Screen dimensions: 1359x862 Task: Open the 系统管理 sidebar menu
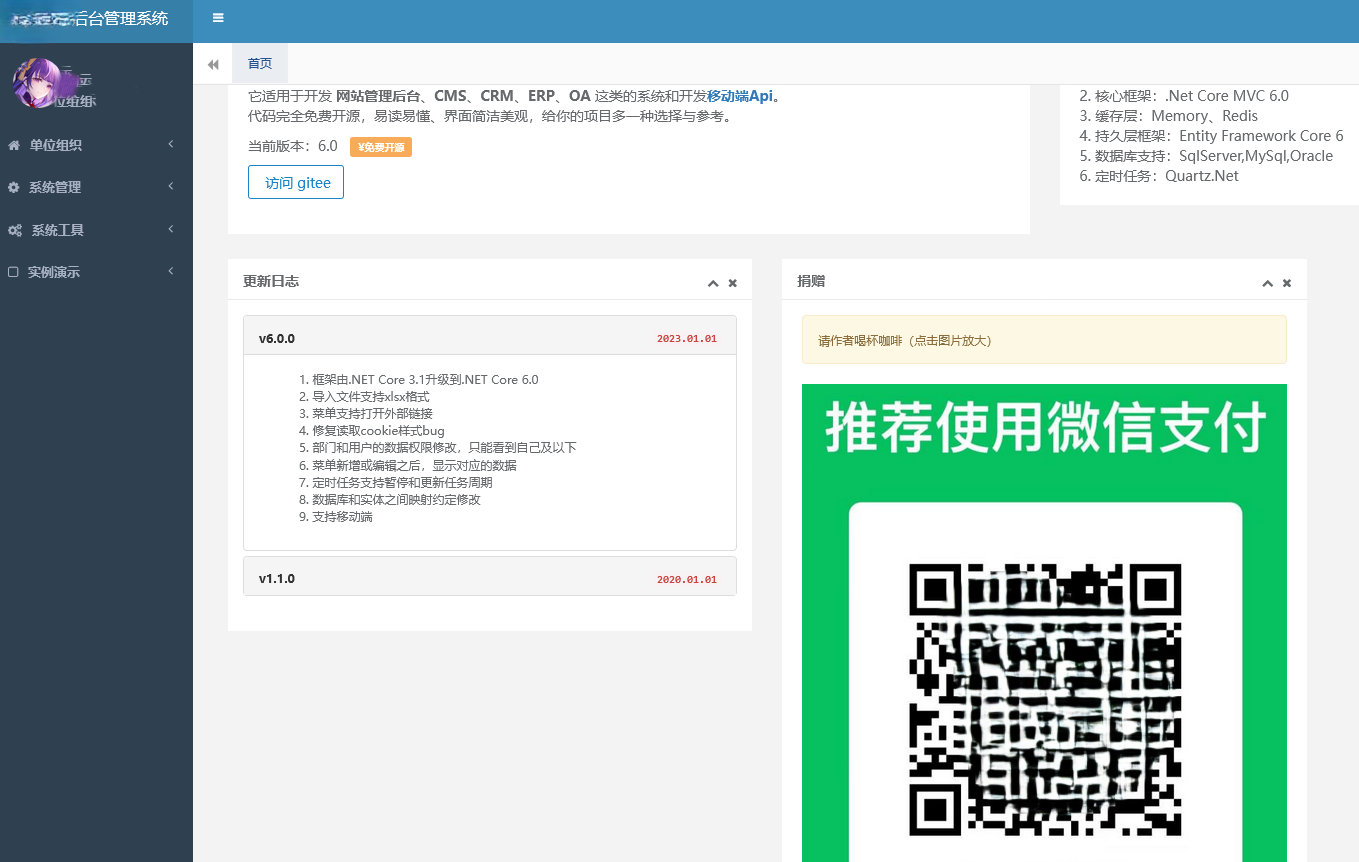pos(96,187)
